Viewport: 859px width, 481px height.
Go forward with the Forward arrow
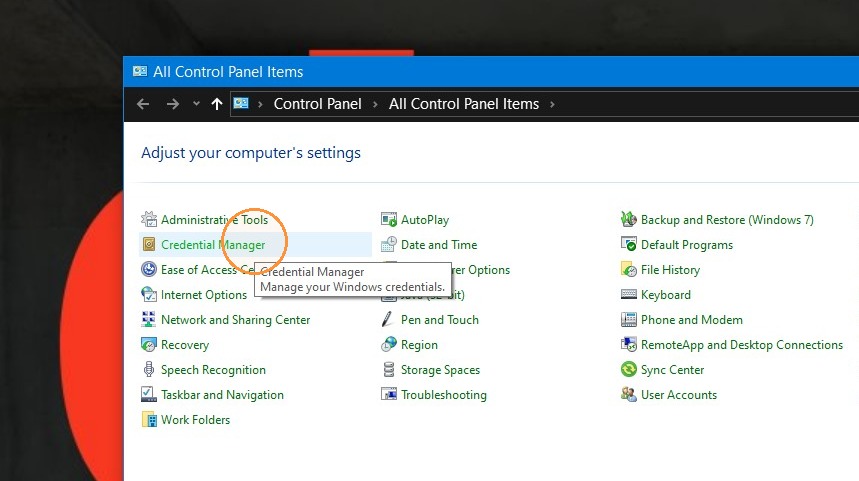[x=173, y=104]
